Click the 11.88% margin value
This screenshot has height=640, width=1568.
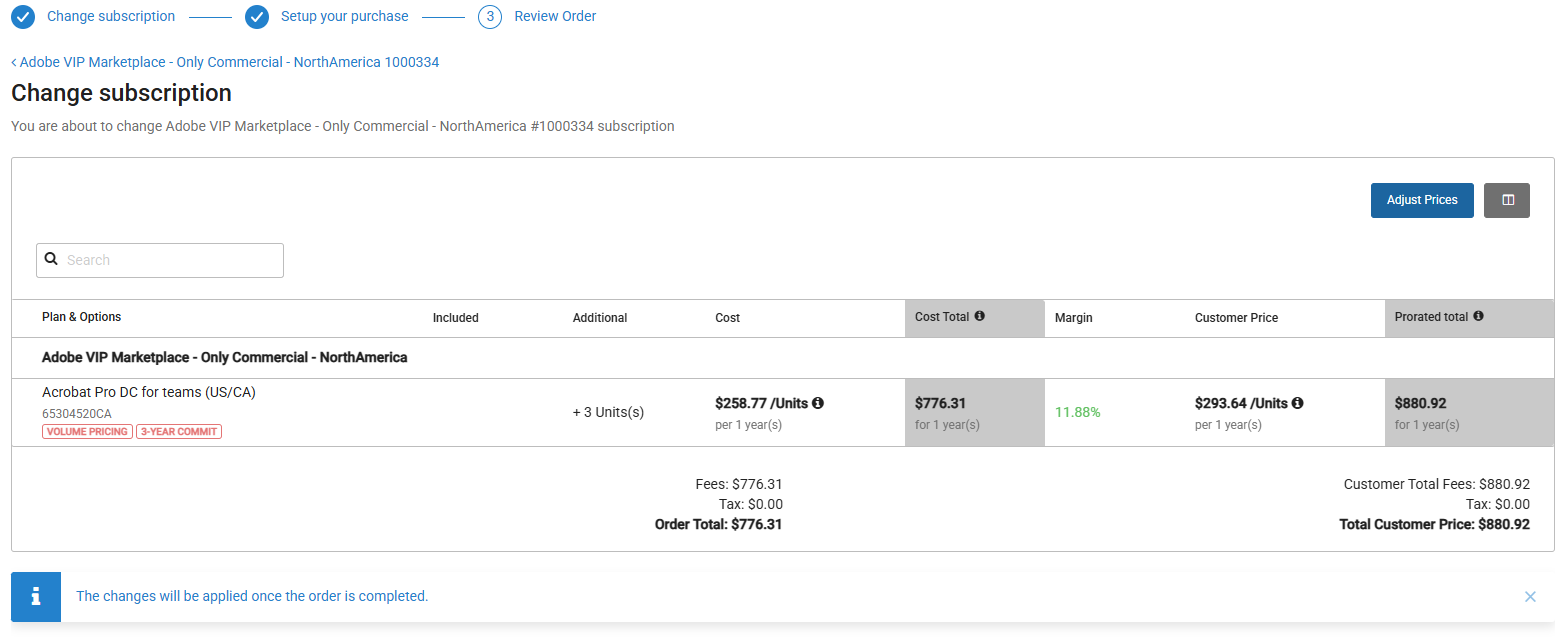pyautogui.click(x=1077, y=412)
